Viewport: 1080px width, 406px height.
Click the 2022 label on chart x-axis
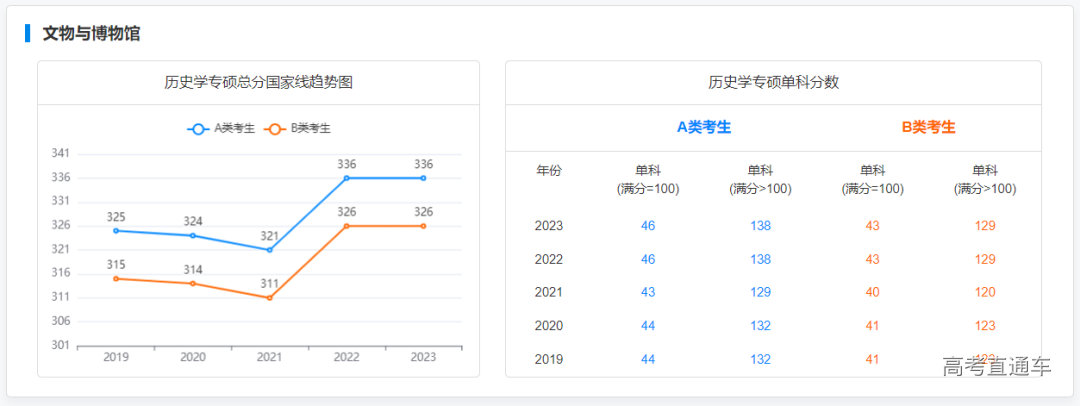point(347,357)
